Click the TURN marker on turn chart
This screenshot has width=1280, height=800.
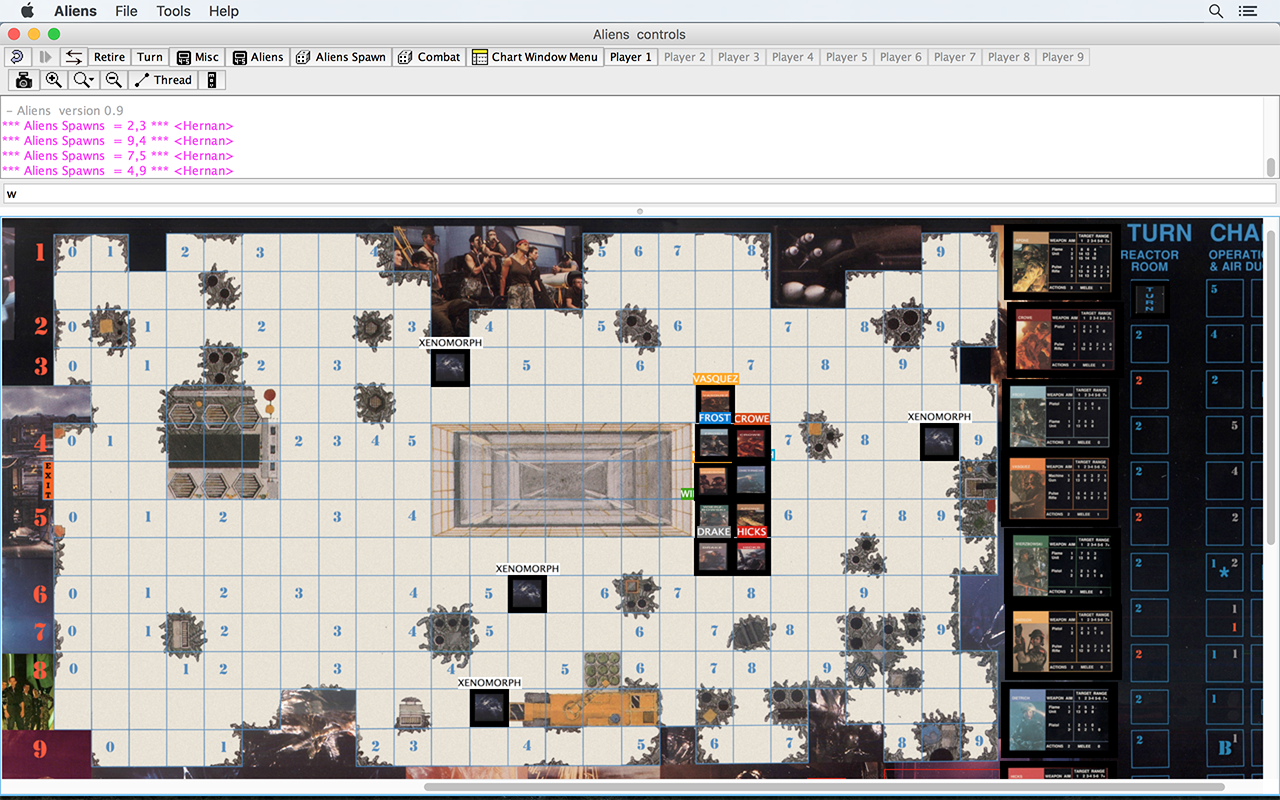[1150, 299]
